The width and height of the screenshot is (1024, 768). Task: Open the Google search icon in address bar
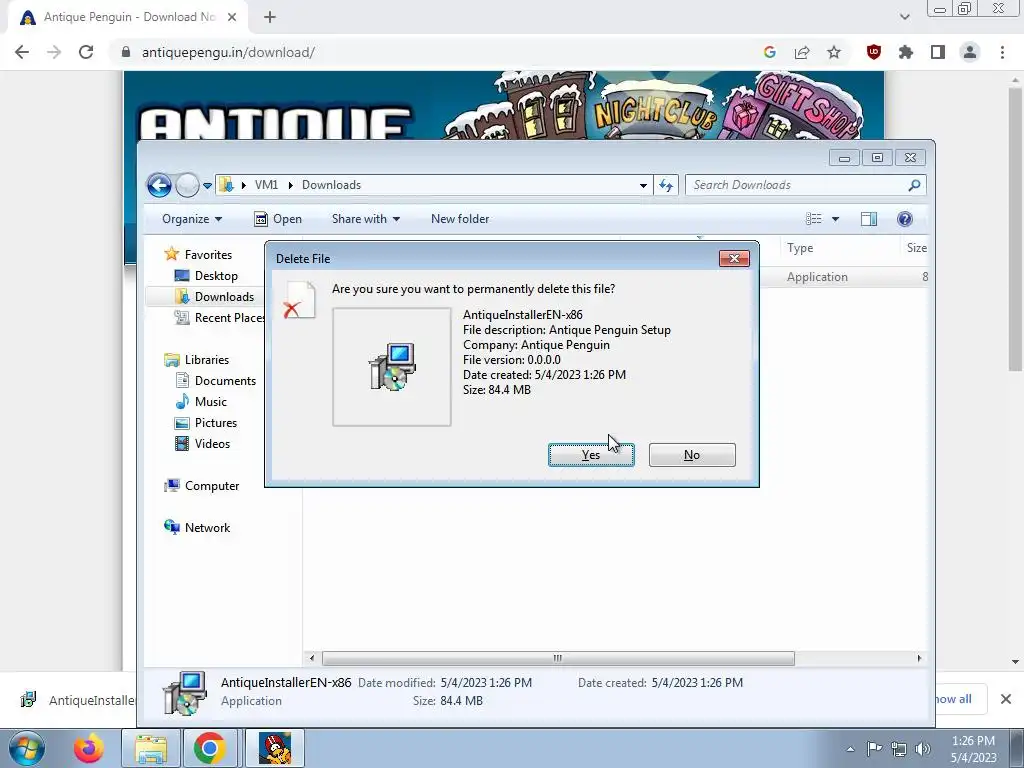(770, 52)
